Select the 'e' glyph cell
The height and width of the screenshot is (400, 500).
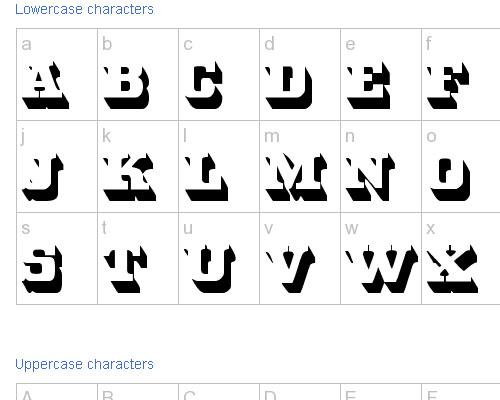tap(368, 86)
